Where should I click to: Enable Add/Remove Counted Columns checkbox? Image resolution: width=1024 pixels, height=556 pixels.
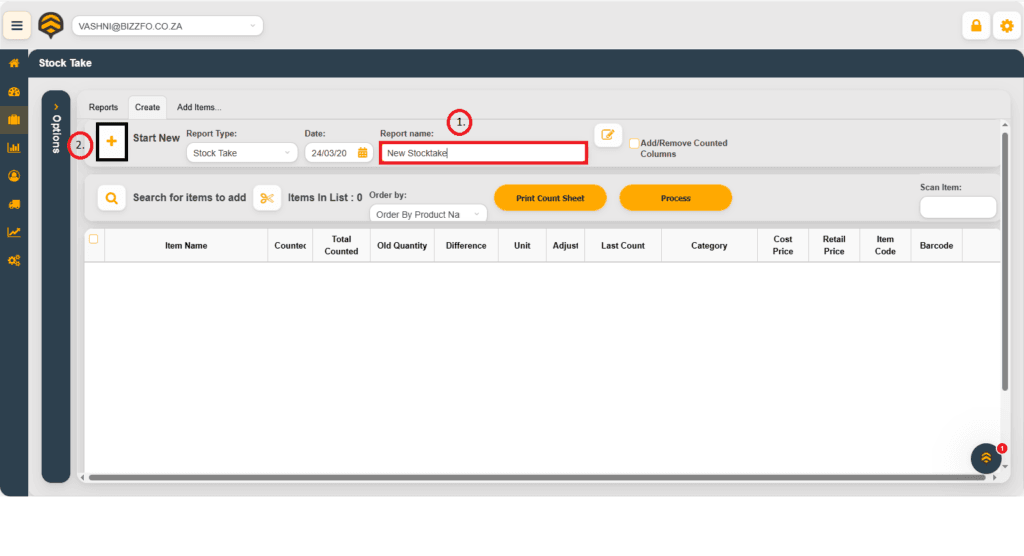pyautogui.click(x=634, y=144)
